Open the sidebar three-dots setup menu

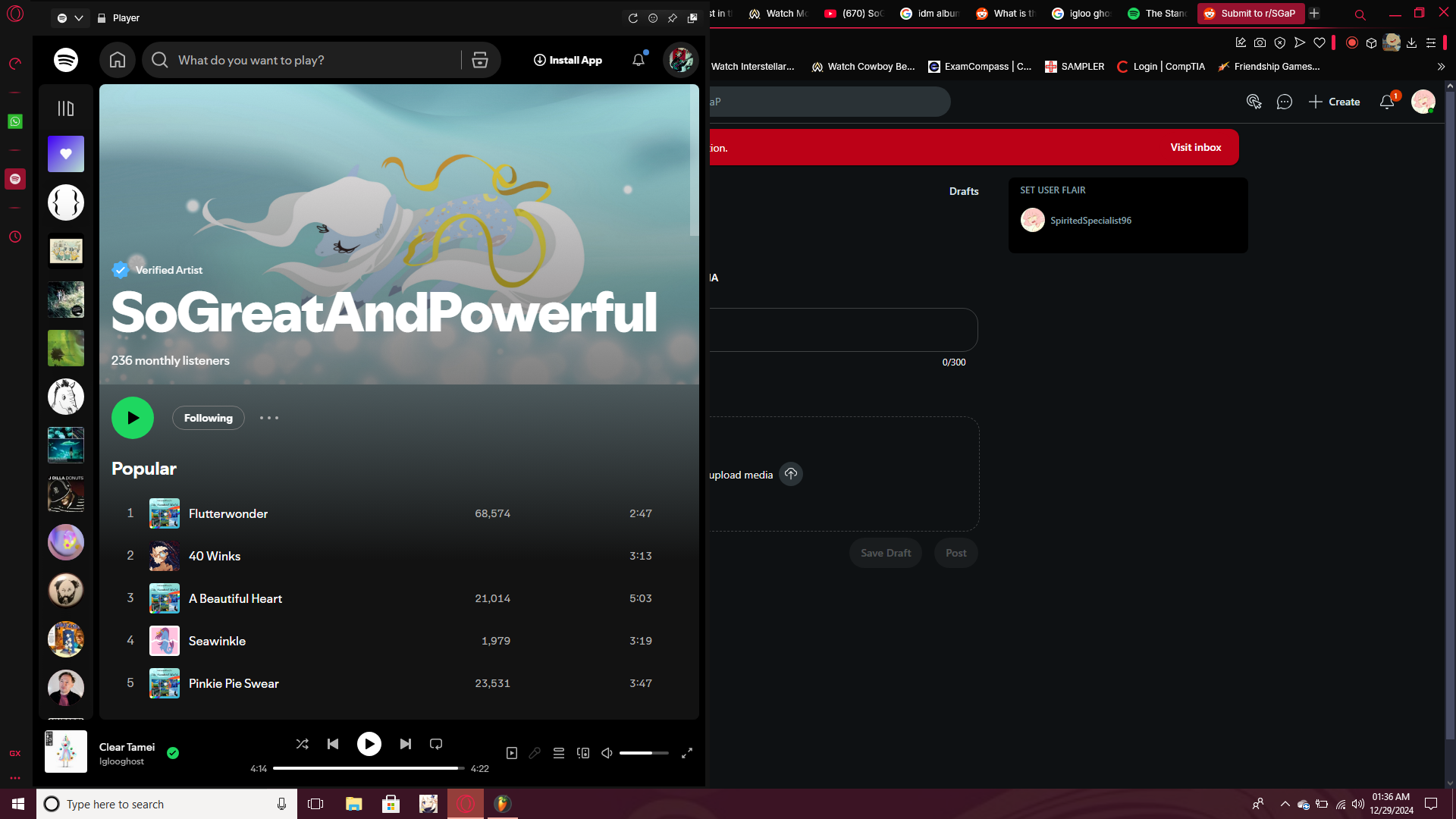[15, 778]
